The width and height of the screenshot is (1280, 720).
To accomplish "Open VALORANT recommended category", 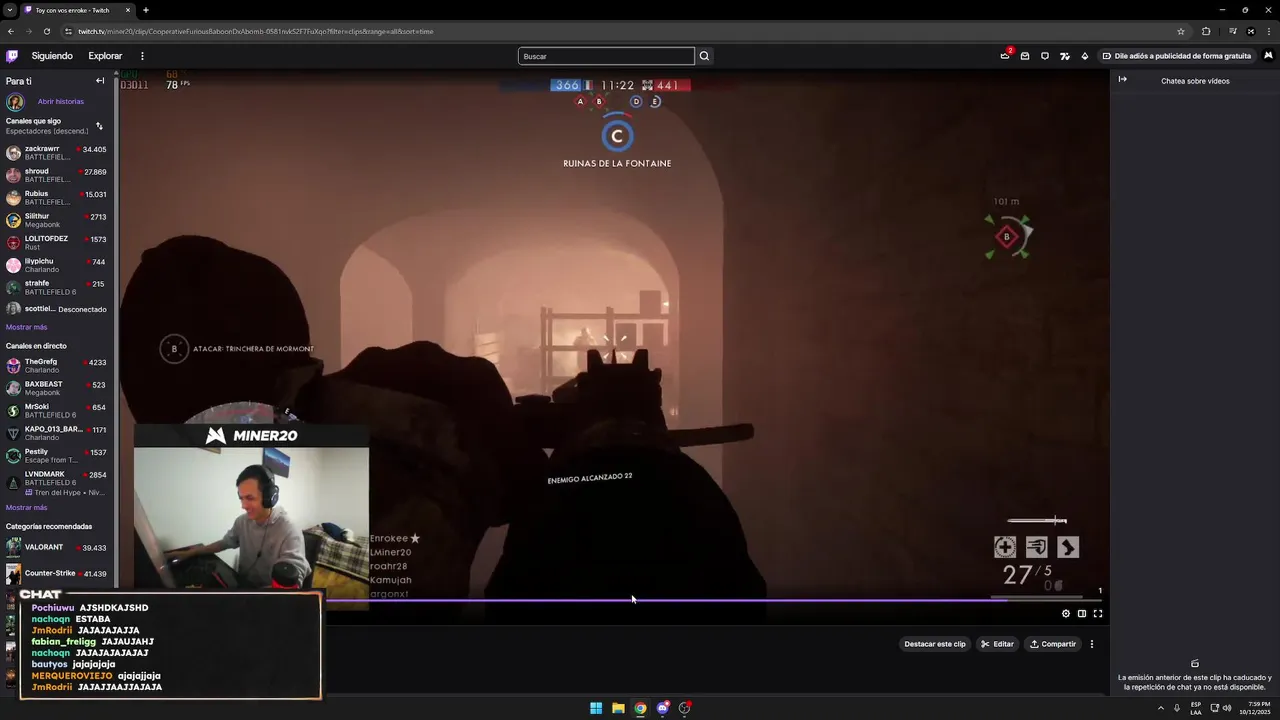I will coord(57,547).
